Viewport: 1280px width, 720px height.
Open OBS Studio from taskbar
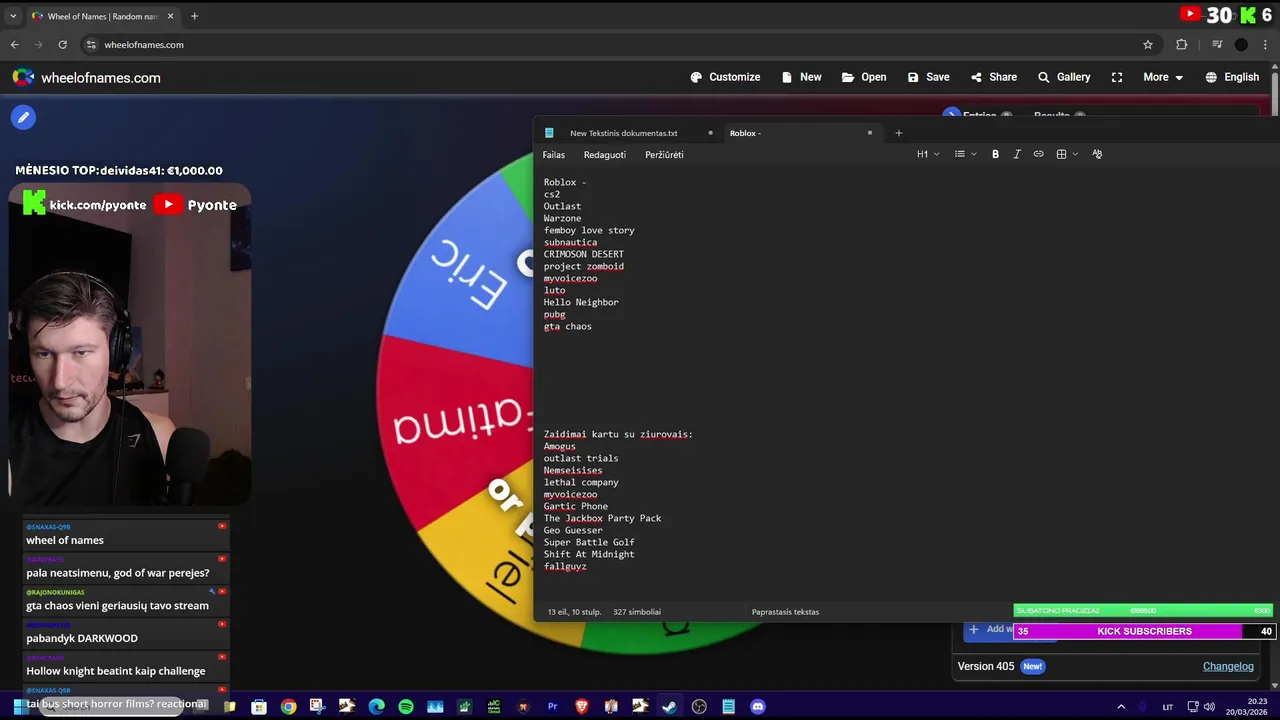point(699,707)
